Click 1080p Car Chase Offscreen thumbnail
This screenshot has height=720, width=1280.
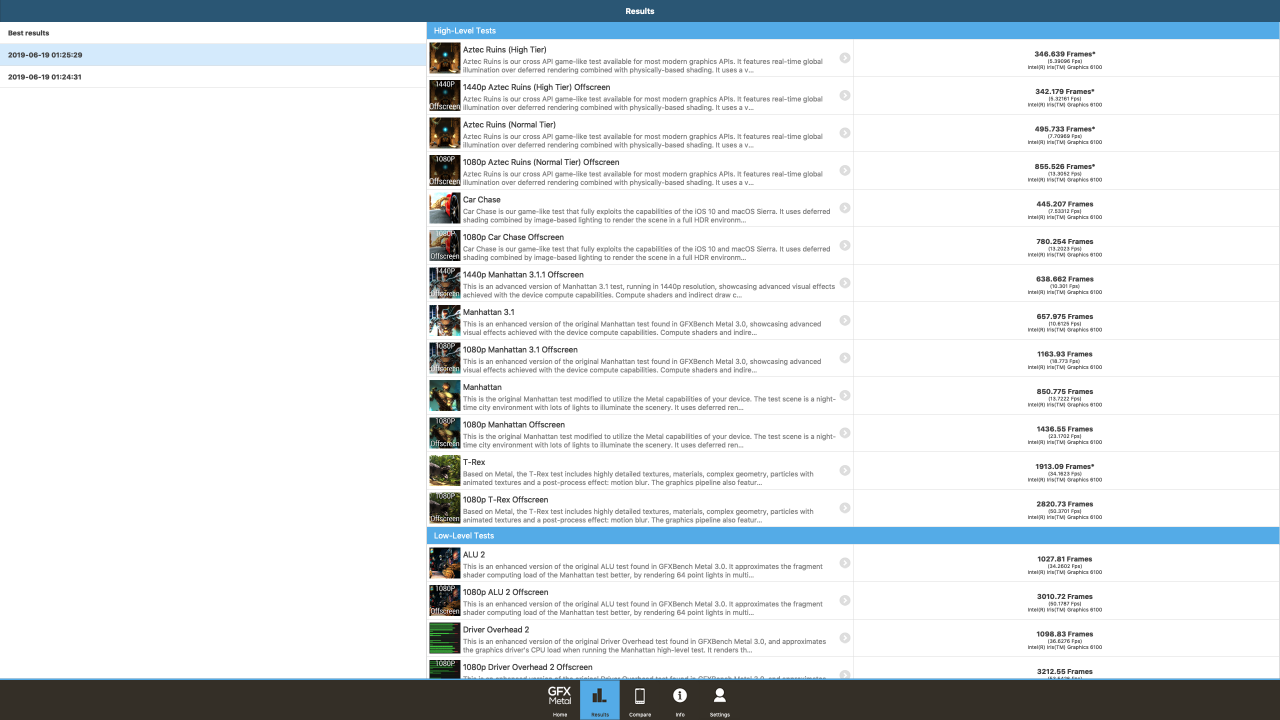coord(445,245)
